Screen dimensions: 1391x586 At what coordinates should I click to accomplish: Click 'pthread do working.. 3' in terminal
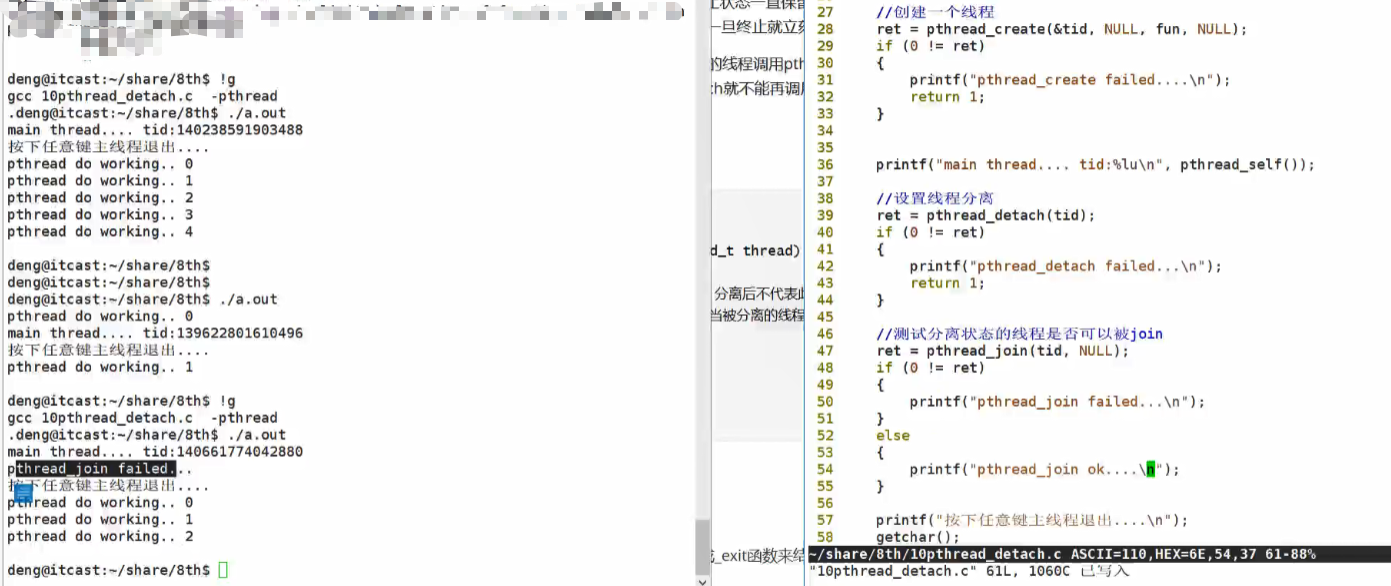100,215
